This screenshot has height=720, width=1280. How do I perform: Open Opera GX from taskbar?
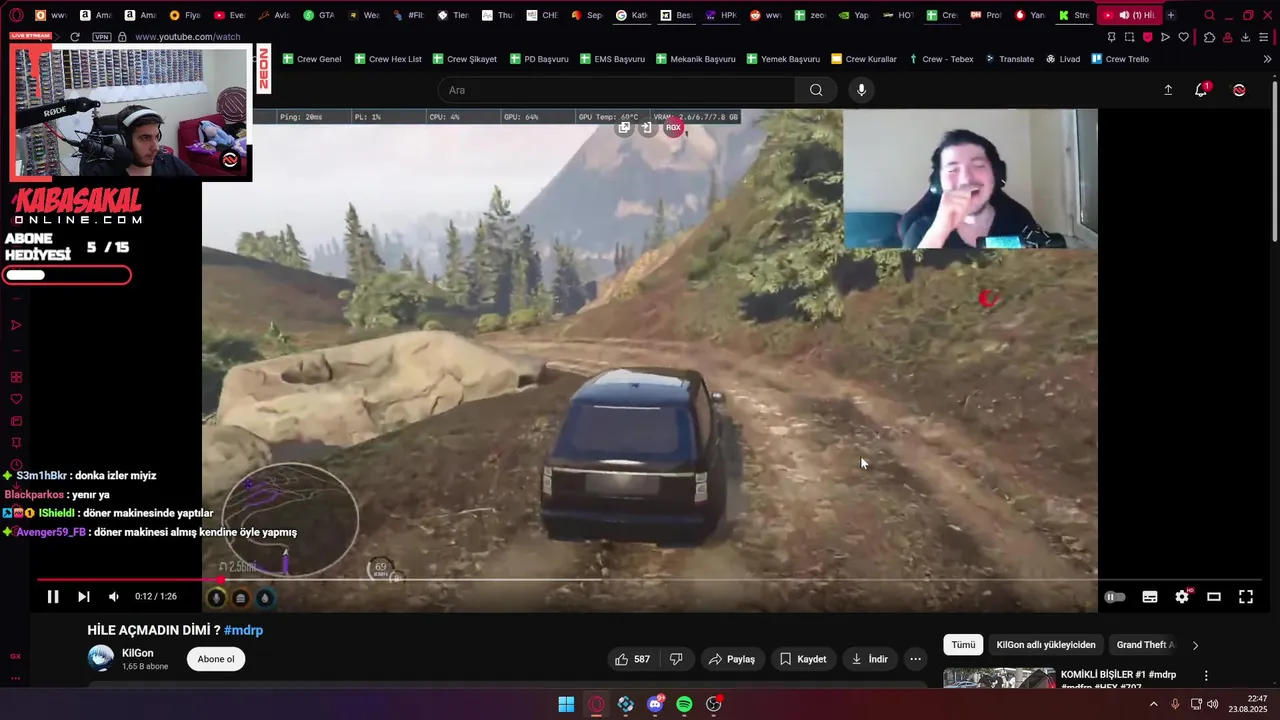pos(597,704)
